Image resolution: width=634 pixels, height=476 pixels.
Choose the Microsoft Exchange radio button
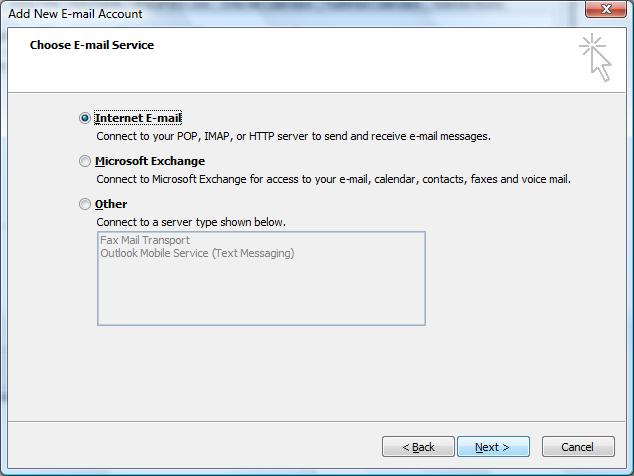85,161
